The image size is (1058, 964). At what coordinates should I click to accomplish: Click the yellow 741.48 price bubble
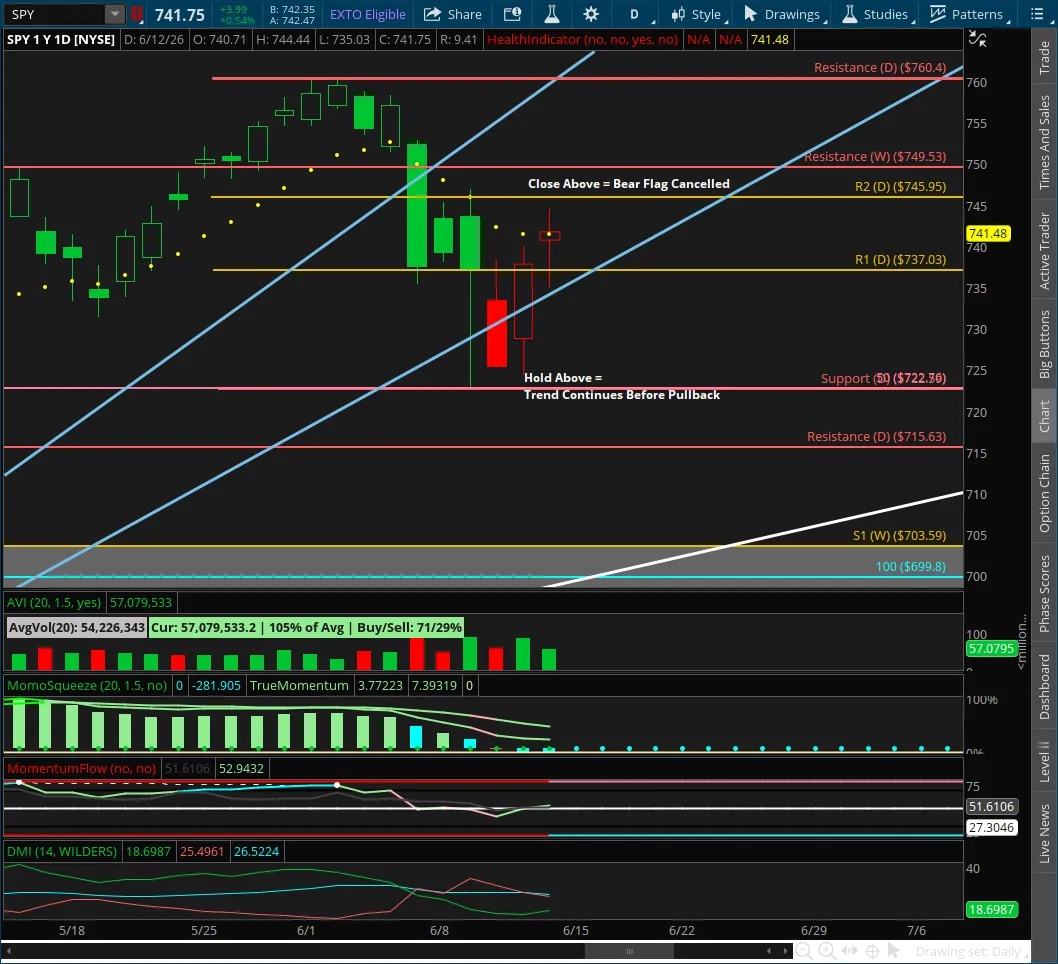click(x=988, y=233)
